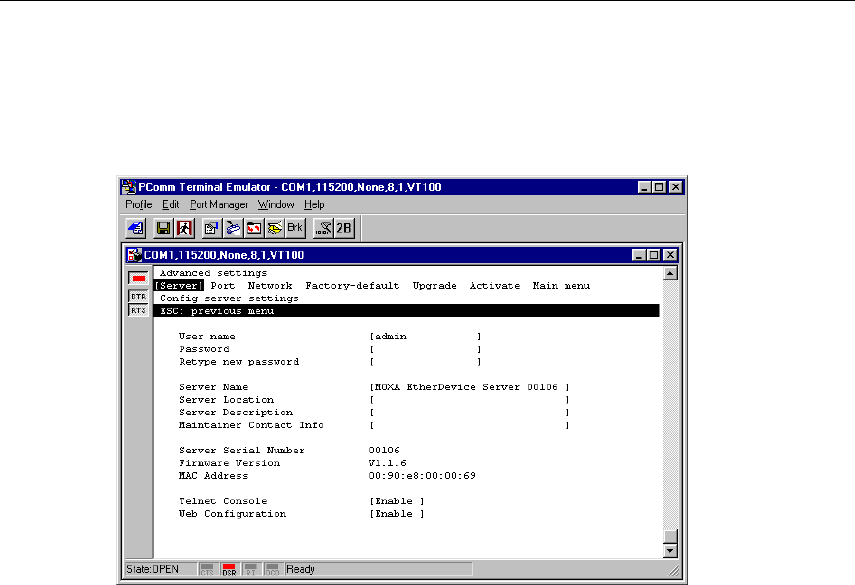
Task: Click the Server Serial Number value 00106
Action: point(384,450)
